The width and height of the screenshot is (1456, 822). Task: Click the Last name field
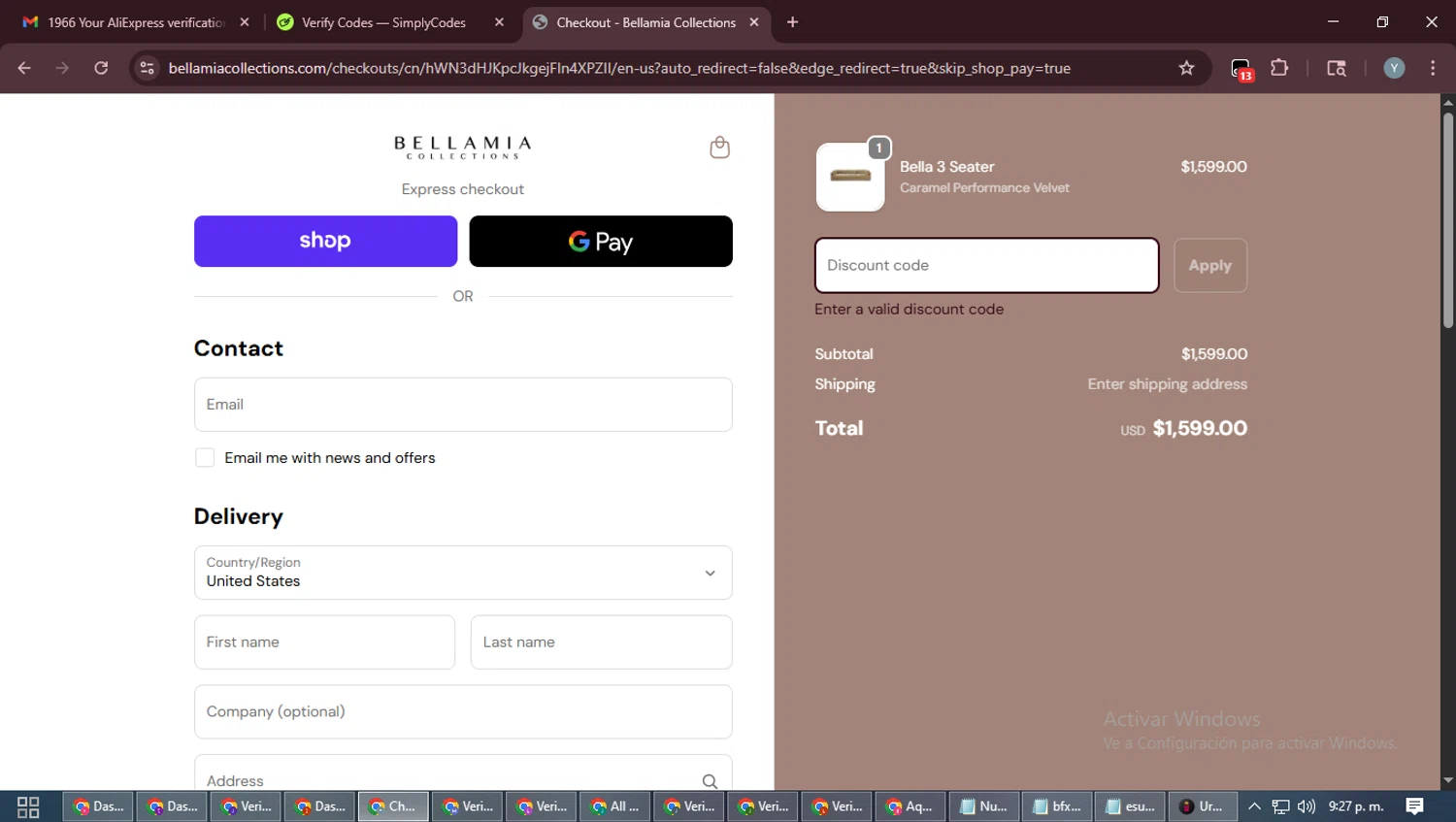tap(602, 642)
